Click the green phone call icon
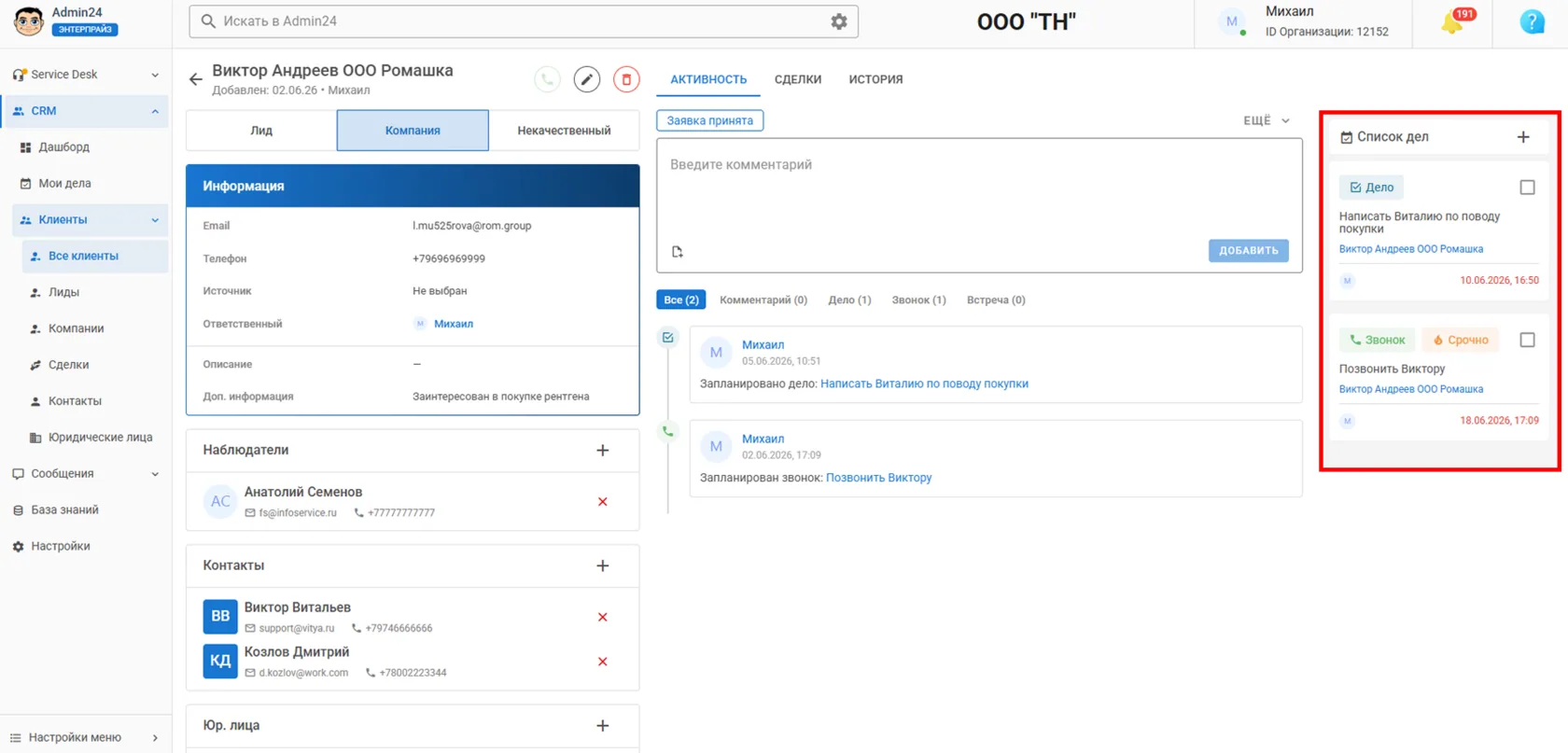The image size is (1568, 753). click(x=548, y=79)
